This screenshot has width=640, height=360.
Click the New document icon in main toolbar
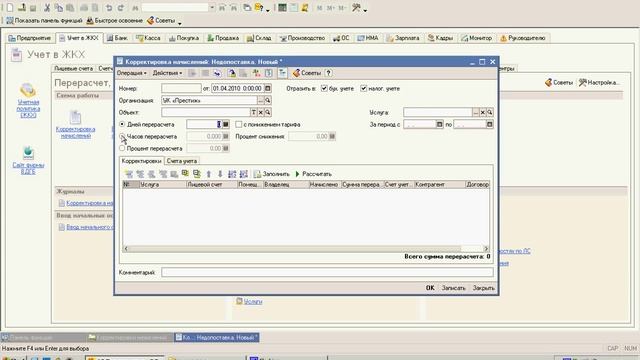tap(10, 8)
